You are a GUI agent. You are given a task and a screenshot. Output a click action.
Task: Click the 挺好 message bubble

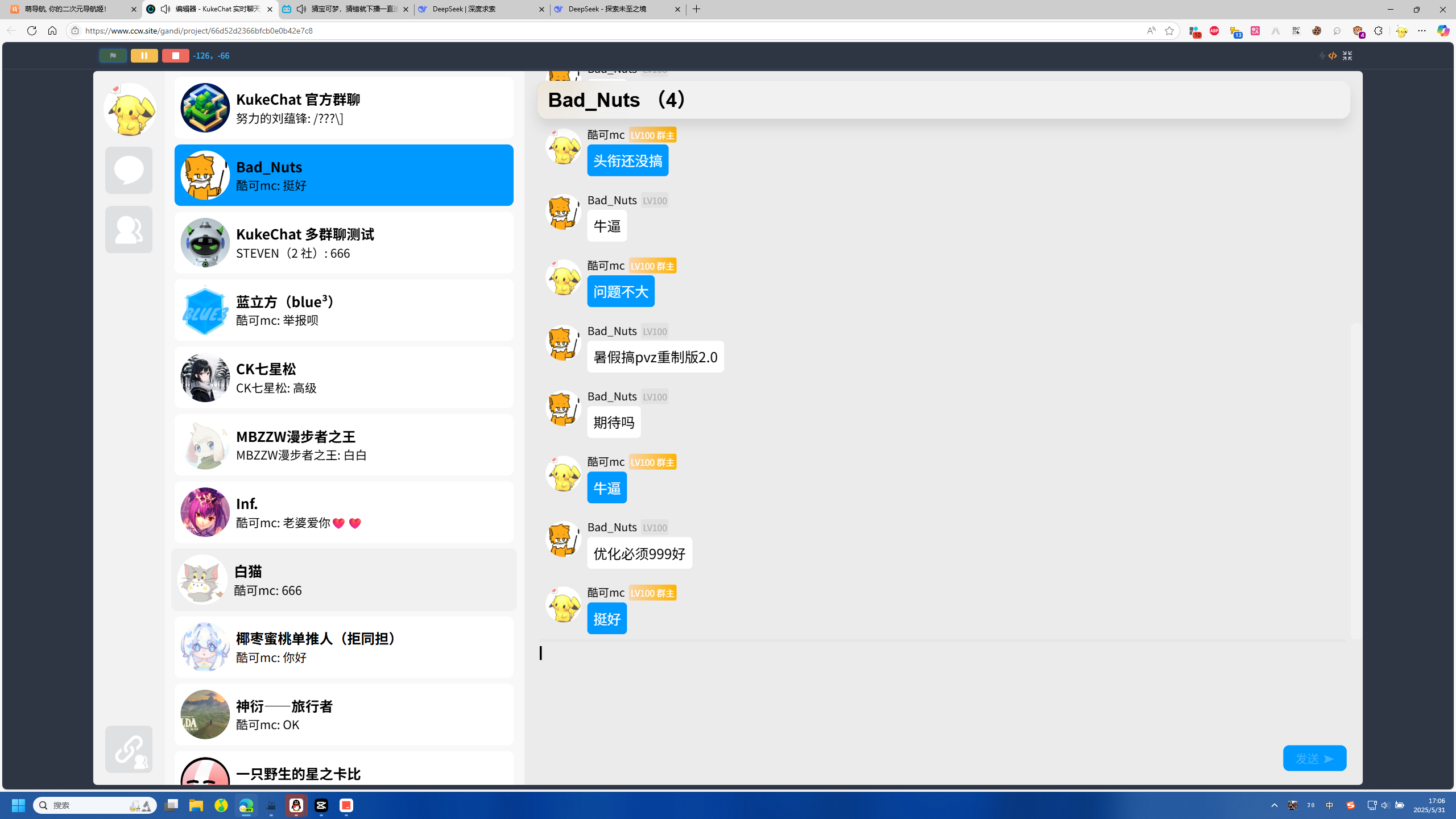[x=607, y=618]
